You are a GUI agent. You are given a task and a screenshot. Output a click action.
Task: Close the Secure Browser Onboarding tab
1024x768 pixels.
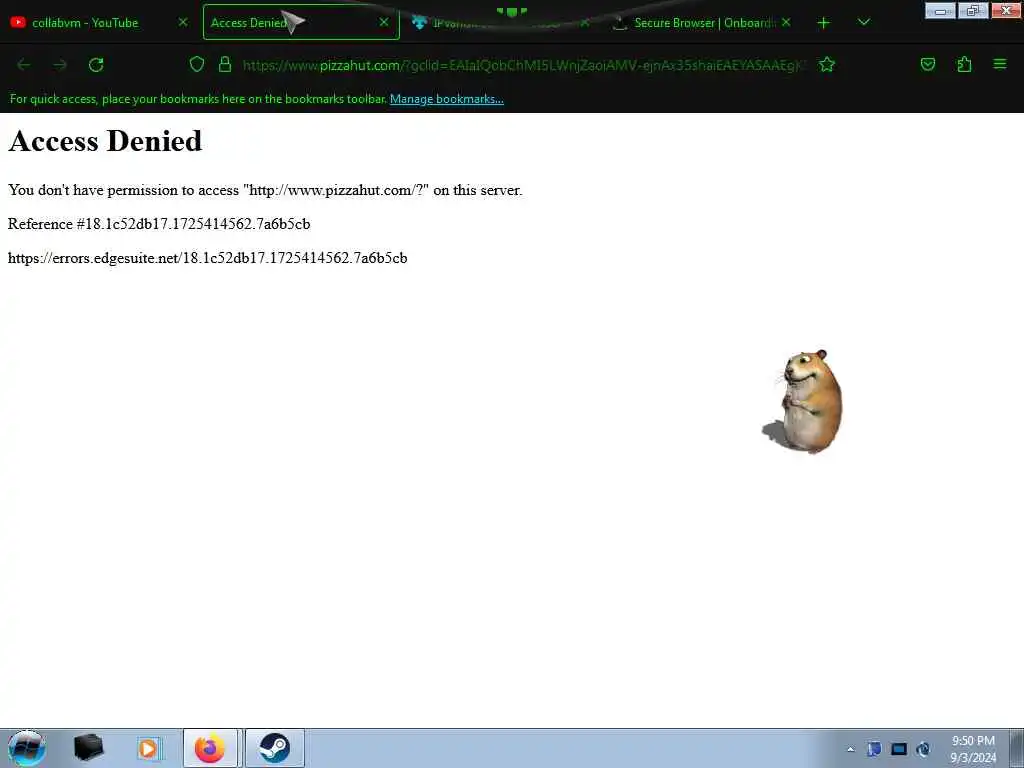[786, 22]
